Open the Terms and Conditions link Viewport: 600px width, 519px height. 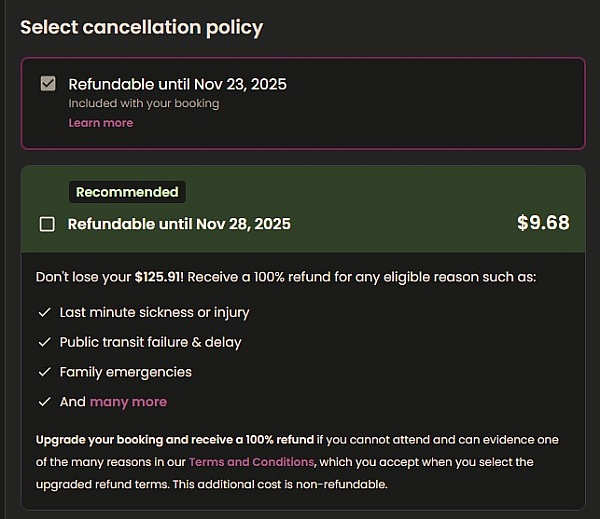pos(251,462)
